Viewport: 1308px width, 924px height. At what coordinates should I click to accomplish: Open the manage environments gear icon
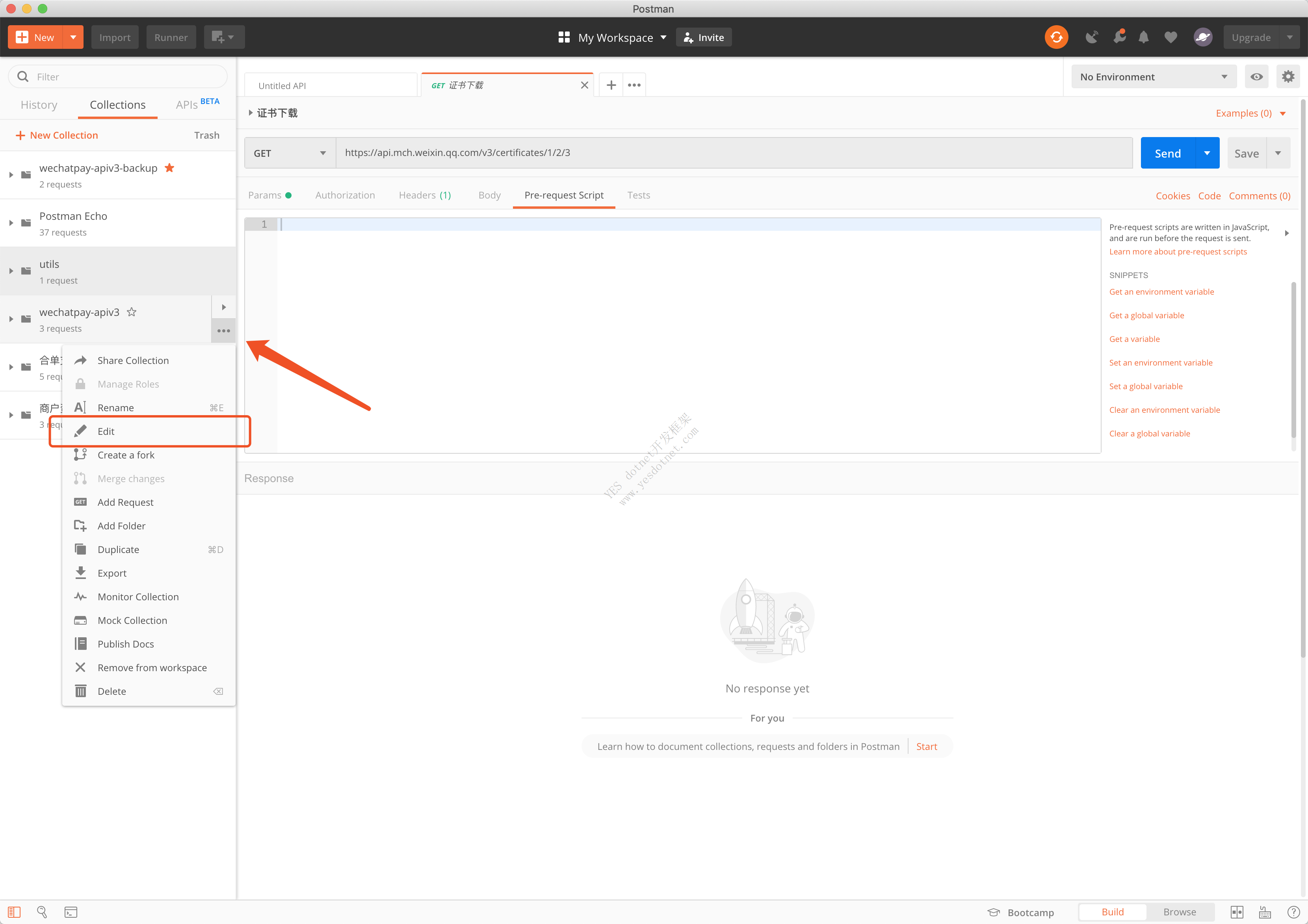point(1288,76)
